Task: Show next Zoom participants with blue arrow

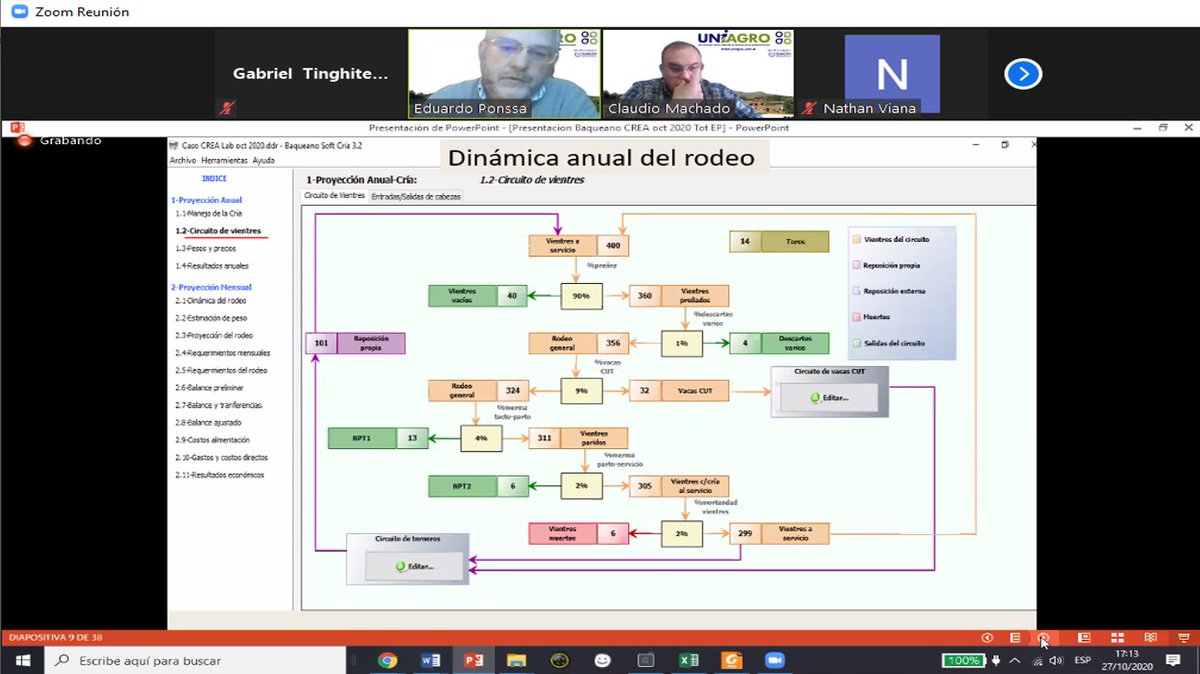Action: point(1023,74)
